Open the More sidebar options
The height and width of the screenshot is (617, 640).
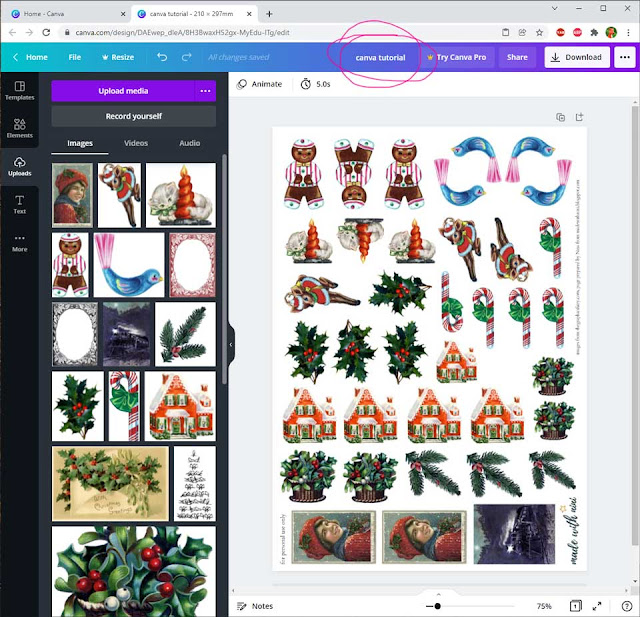tap(20, 243)
